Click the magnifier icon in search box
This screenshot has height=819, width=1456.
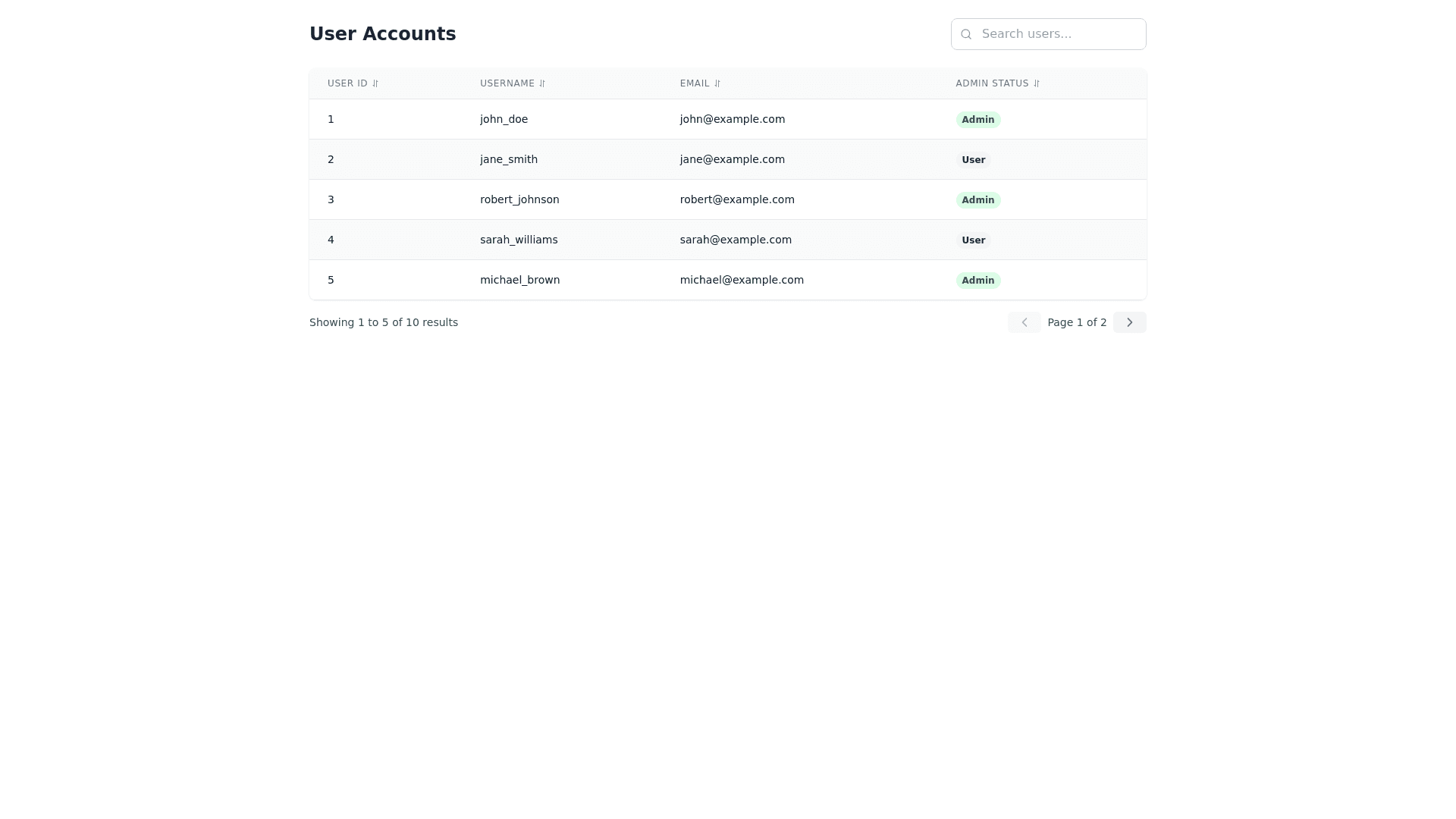tap(966, 34)
